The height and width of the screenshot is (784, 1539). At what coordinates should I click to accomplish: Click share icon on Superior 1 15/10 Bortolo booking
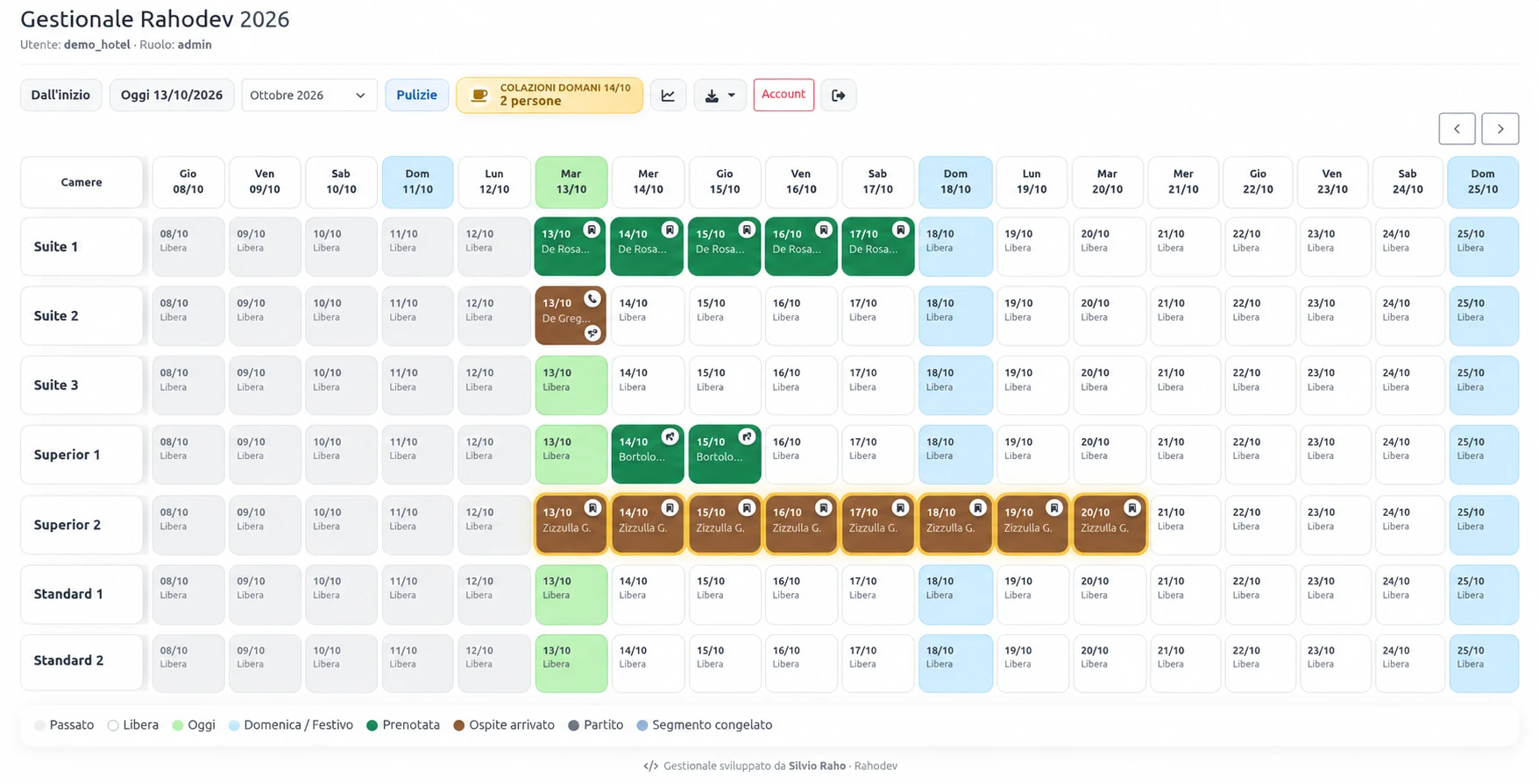[x=747, y=437]
